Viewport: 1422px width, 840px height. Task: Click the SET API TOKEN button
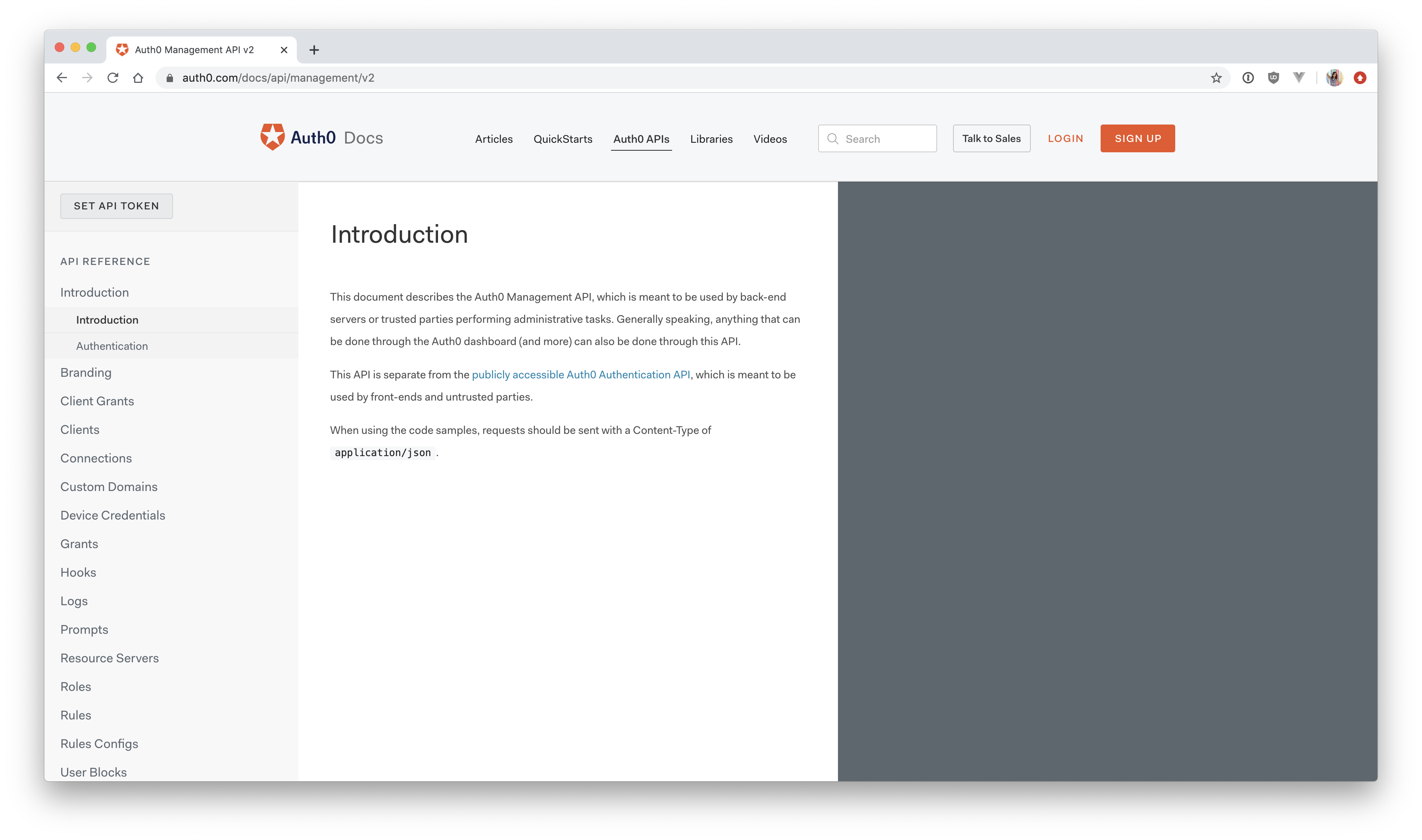pos(116,205)
